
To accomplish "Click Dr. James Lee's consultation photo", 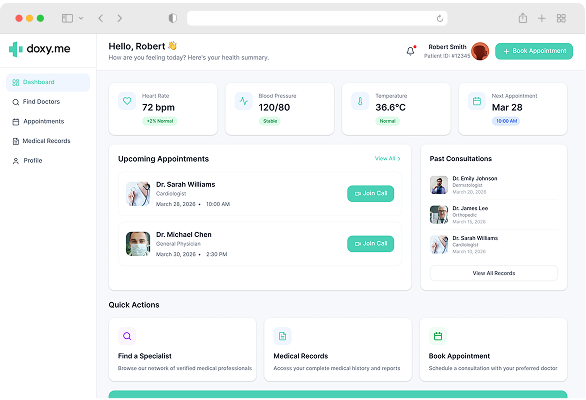I will click(x=439, y=215).
